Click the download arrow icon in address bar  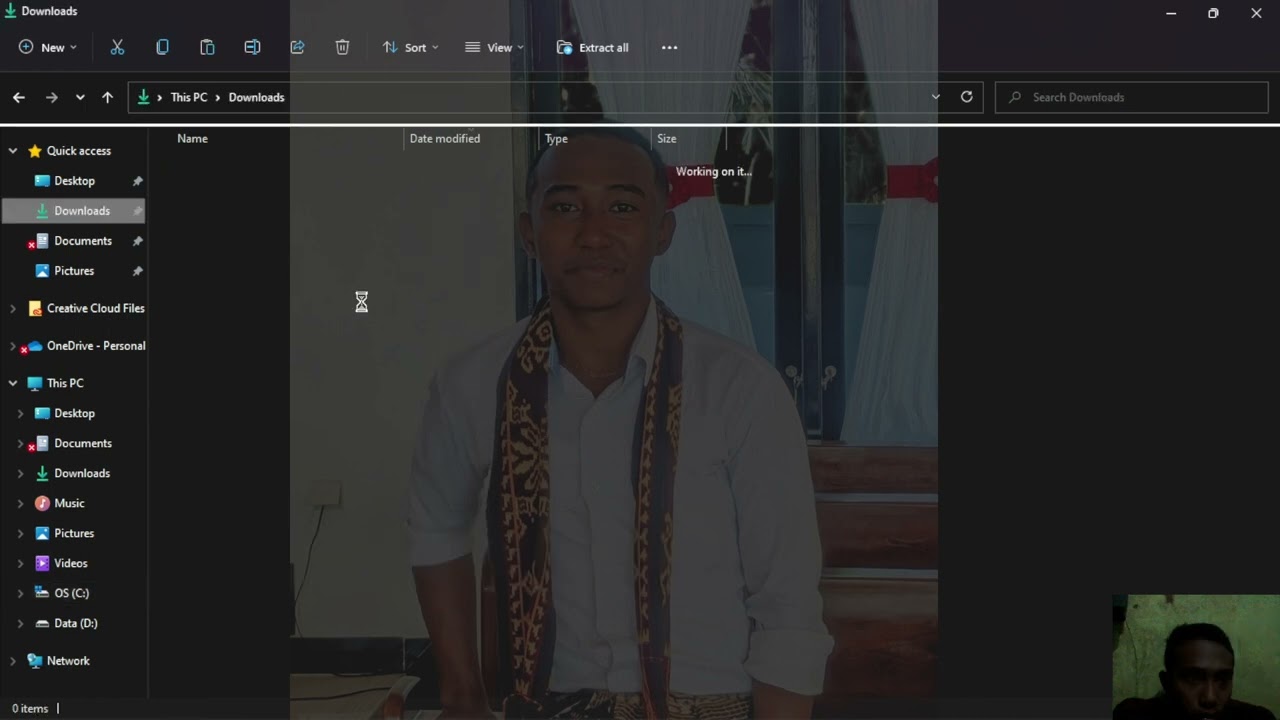click(144, 97)
